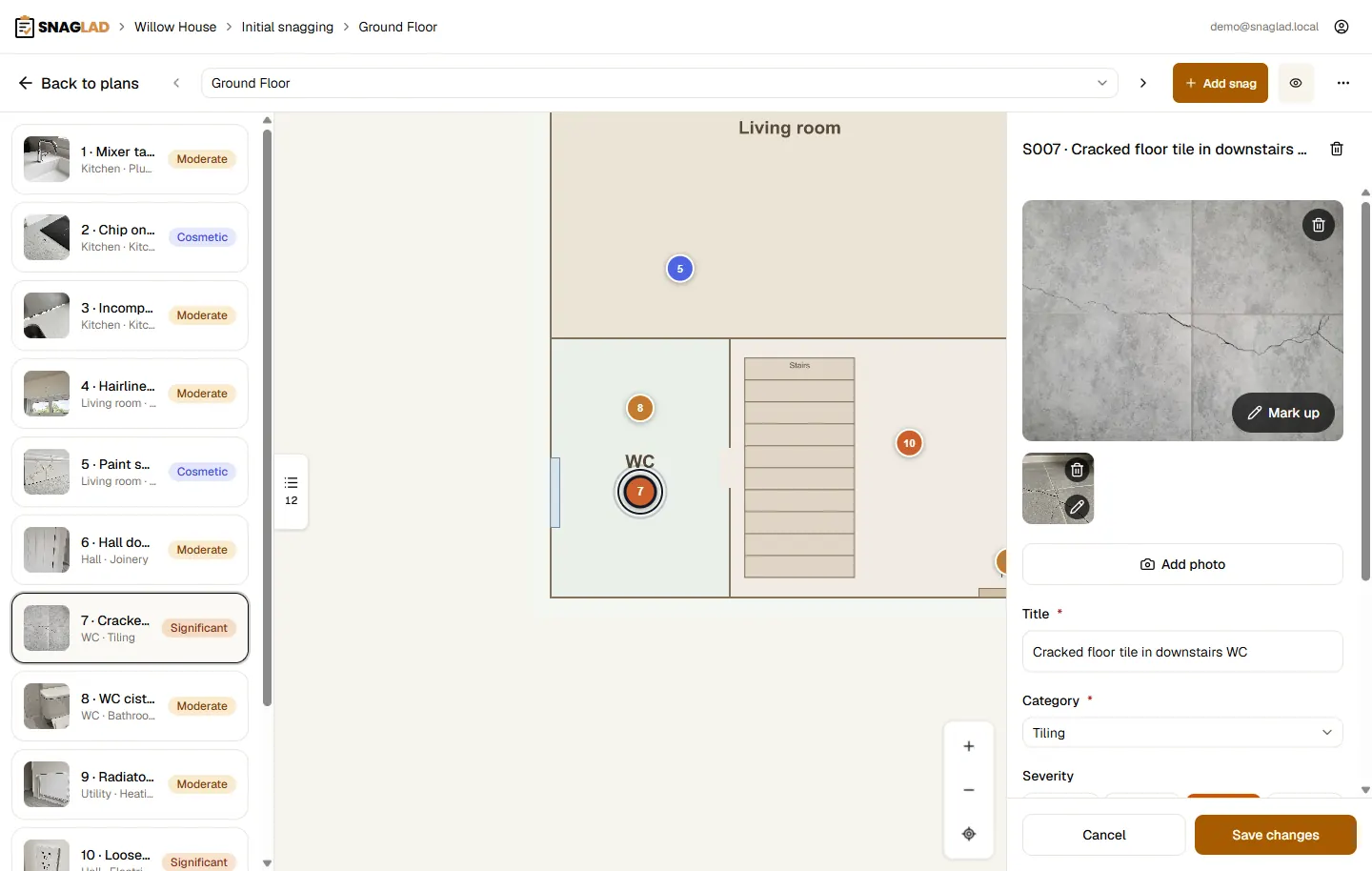The width and height of the screenshot is (1372, 871).
Task: Click the Add snag button
Action: point(1221,83)
